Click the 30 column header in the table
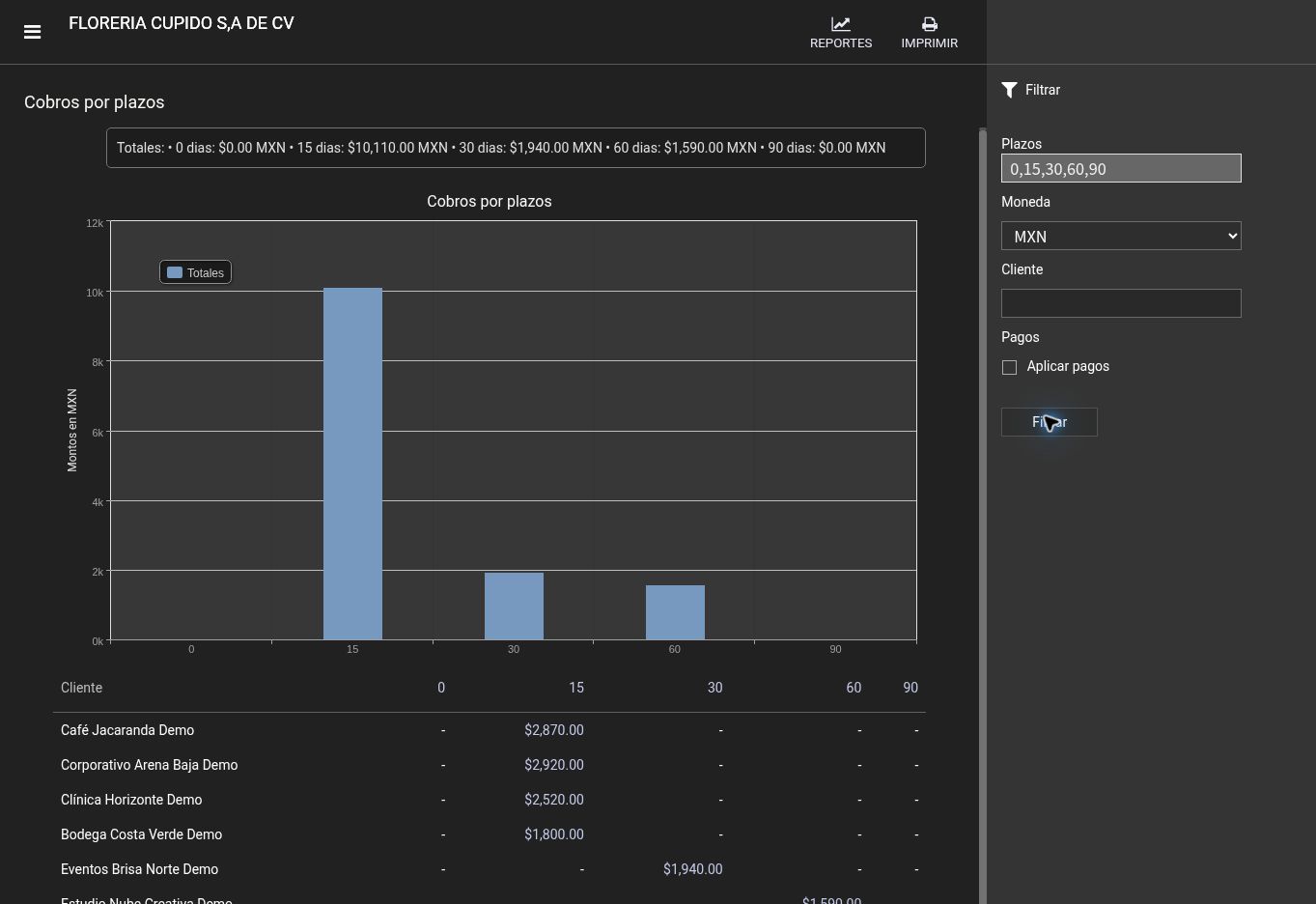1316x904 pixels. coord(714,688)
